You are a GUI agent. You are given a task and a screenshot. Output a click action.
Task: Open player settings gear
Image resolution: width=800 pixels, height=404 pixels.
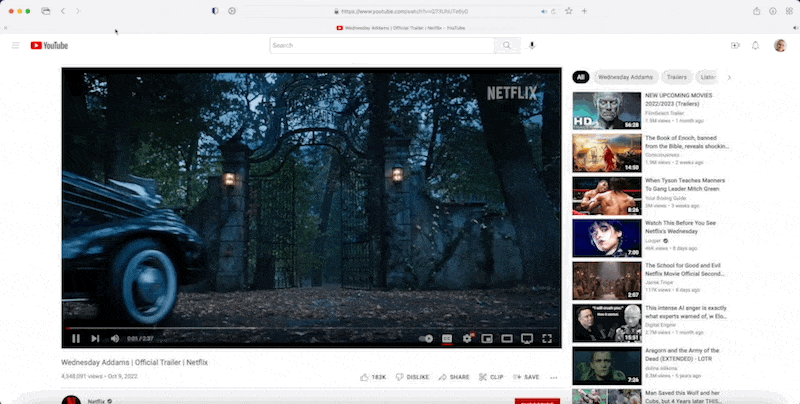(467, 339)
